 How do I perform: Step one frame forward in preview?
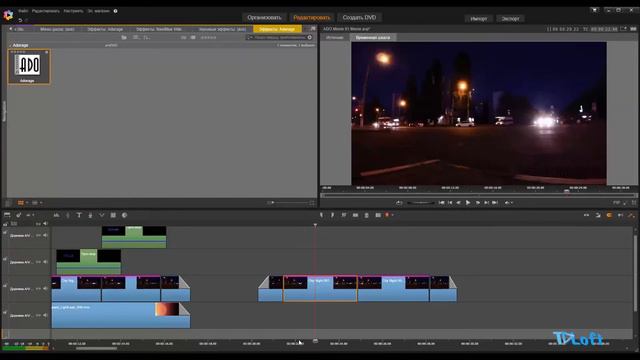(478, 202)
